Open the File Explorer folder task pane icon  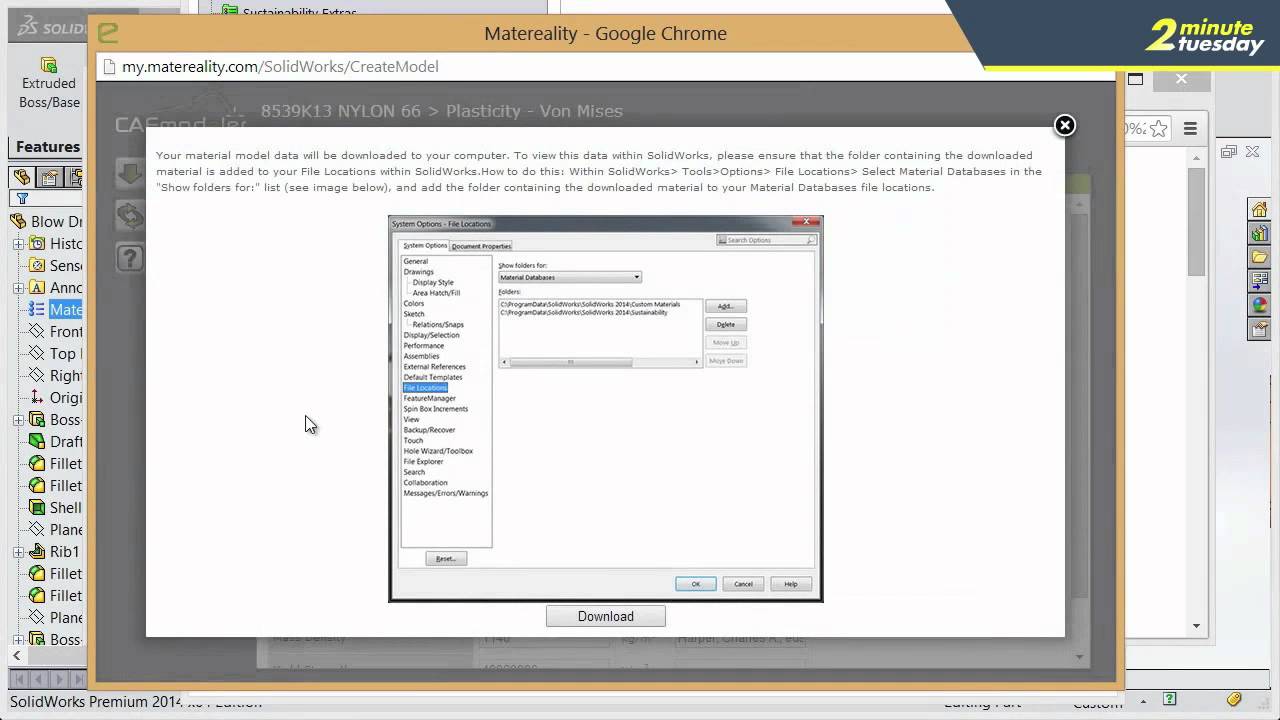pyautogui.click(x=1259, y=258)
